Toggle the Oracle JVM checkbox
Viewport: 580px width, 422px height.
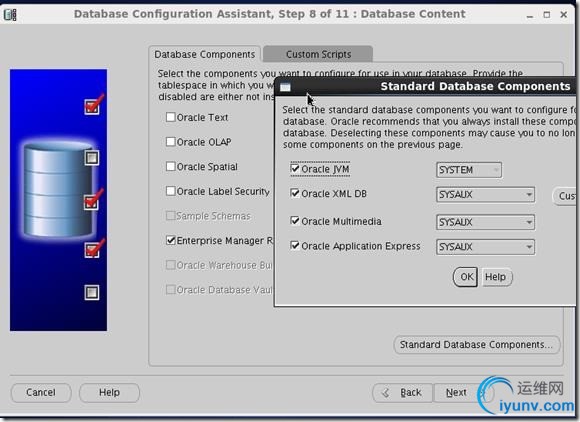(x=295, y=169)
